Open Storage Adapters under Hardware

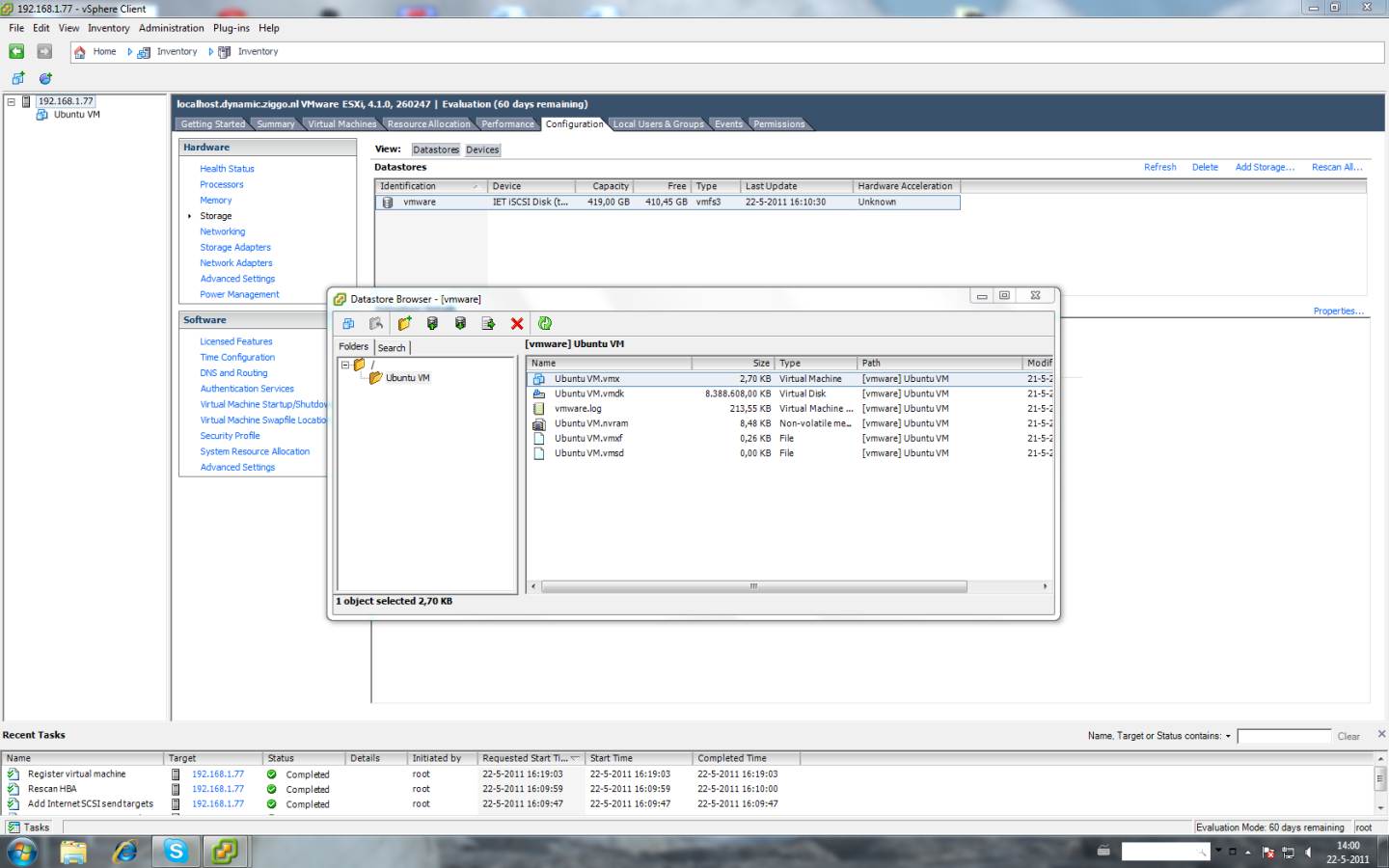[235, 247]
